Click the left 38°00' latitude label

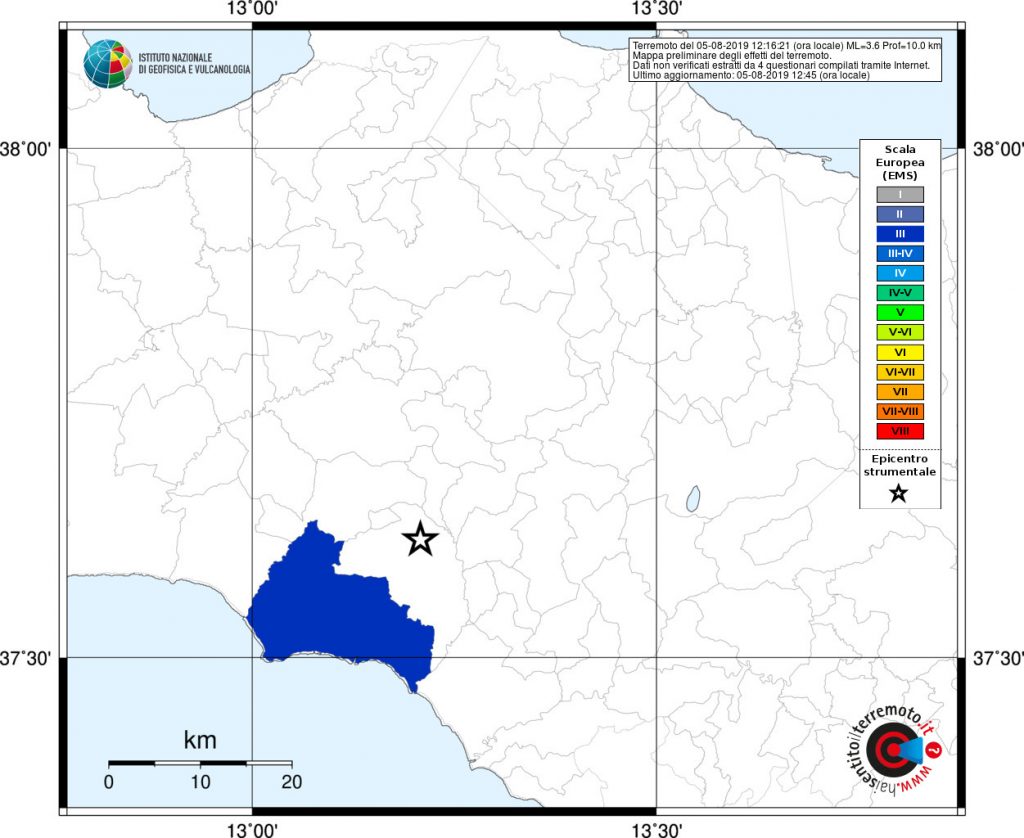[25, 150]
